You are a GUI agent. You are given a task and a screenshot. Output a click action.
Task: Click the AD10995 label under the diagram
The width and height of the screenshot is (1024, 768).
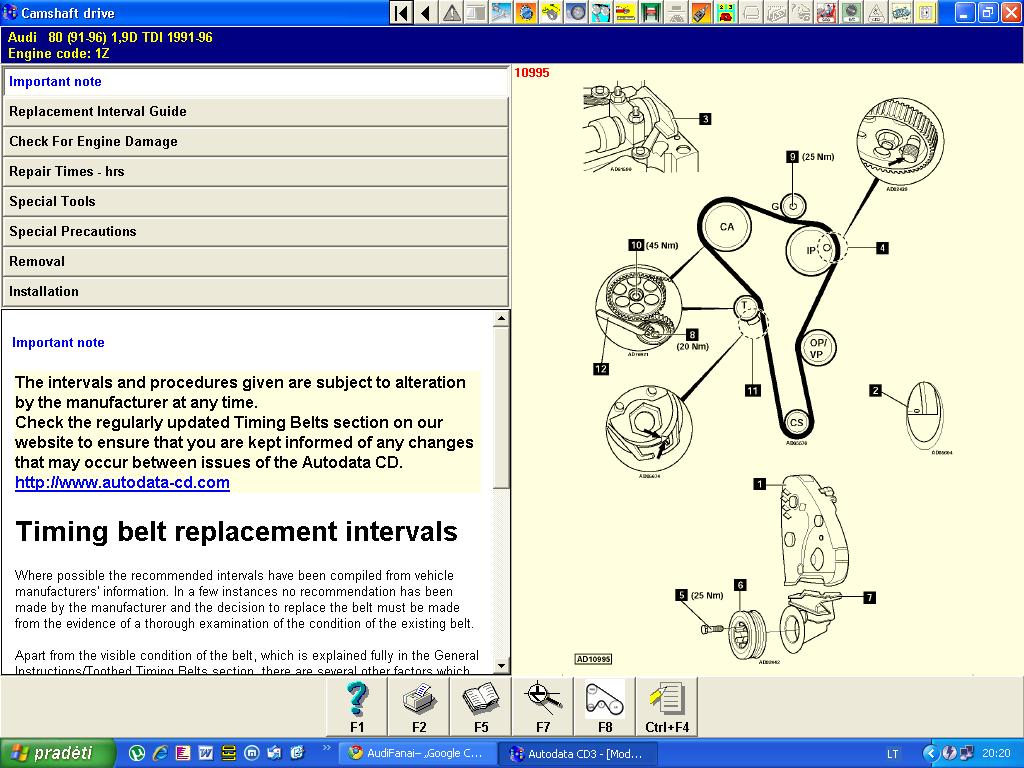pyautogui.click(x=593, y=659)
